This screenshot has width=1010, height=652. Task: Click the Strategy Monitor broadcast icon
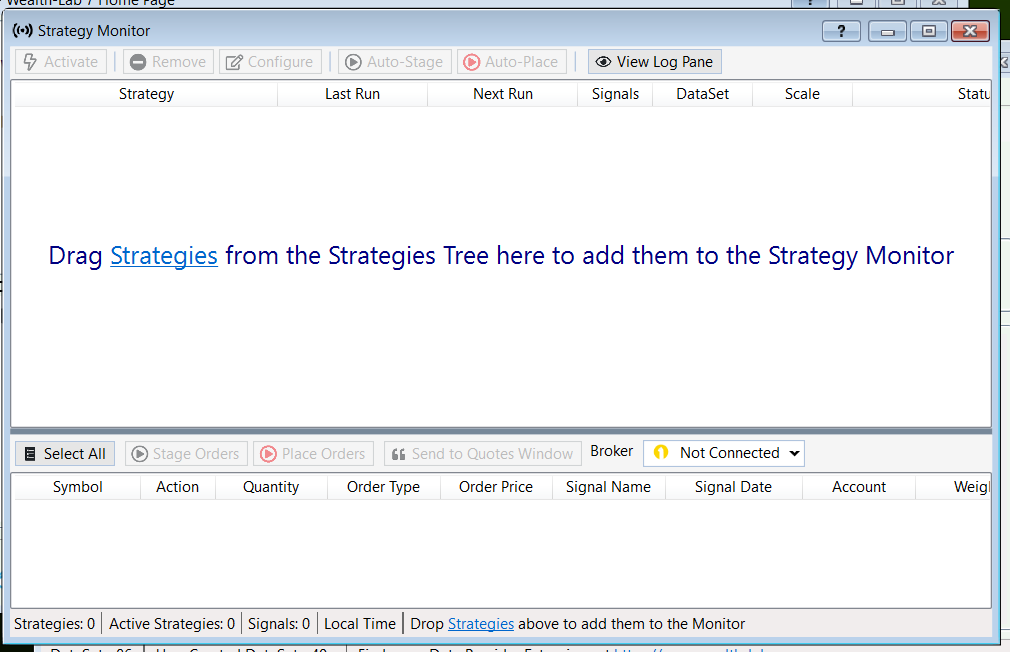pos(23,30)
